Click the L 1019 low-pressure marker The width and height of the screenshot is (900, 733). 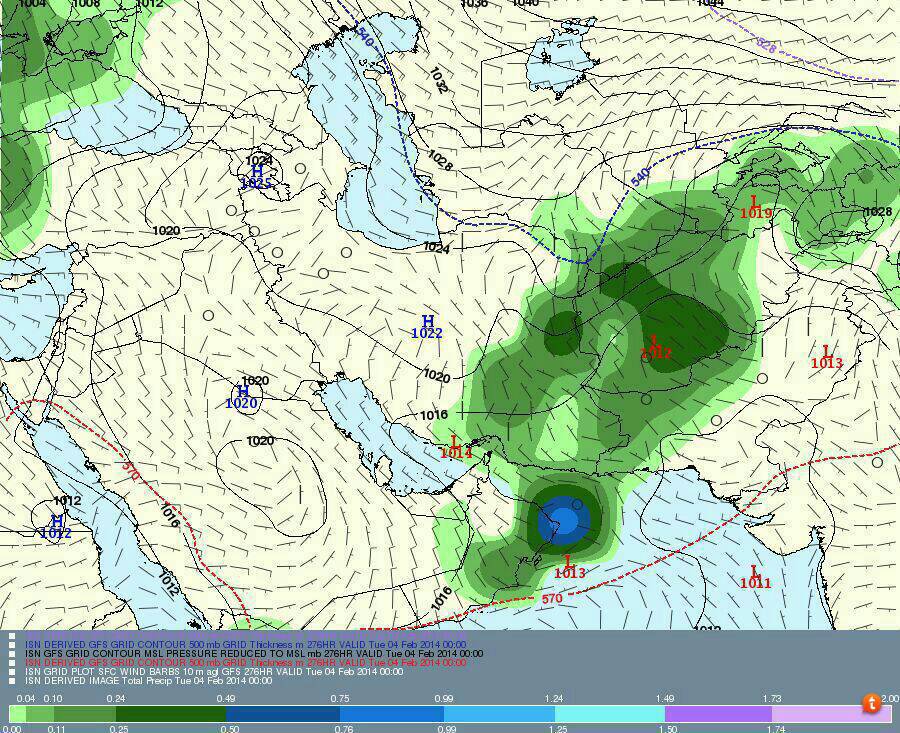click(755, 206)
